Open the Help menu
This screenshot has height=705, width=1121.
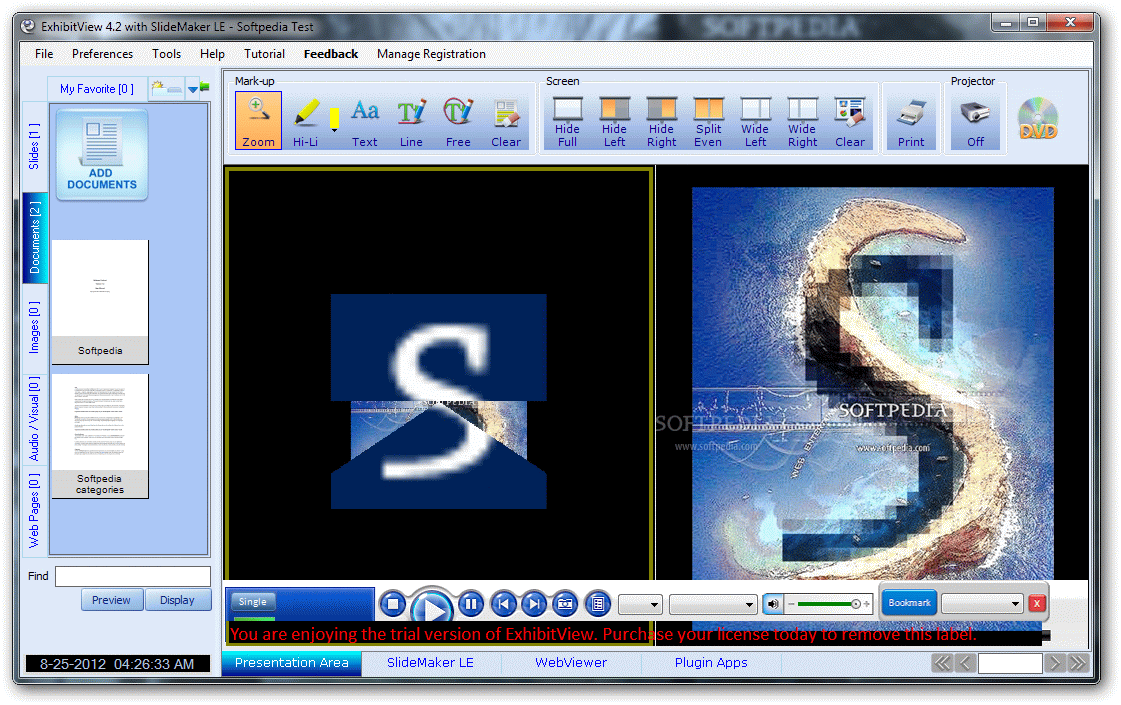(212, 54)
